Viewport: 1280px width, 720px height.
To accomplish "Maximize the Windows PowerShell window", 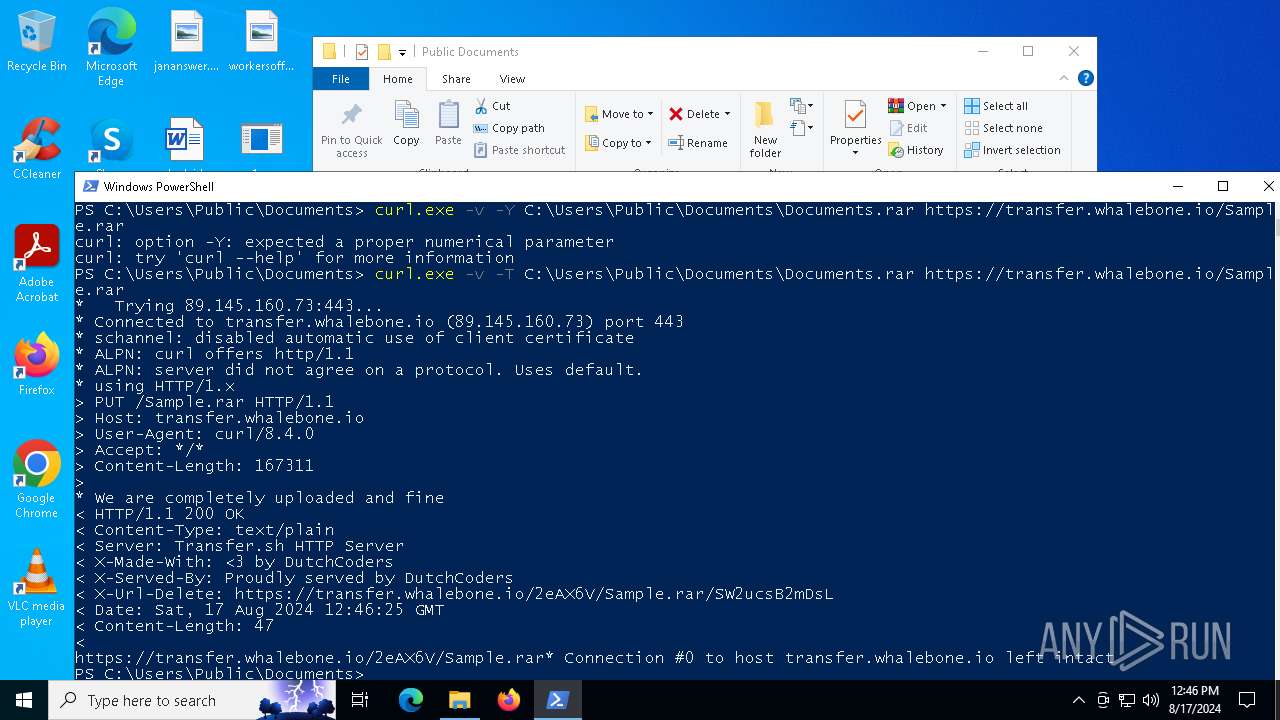I will coord(1222,186).
